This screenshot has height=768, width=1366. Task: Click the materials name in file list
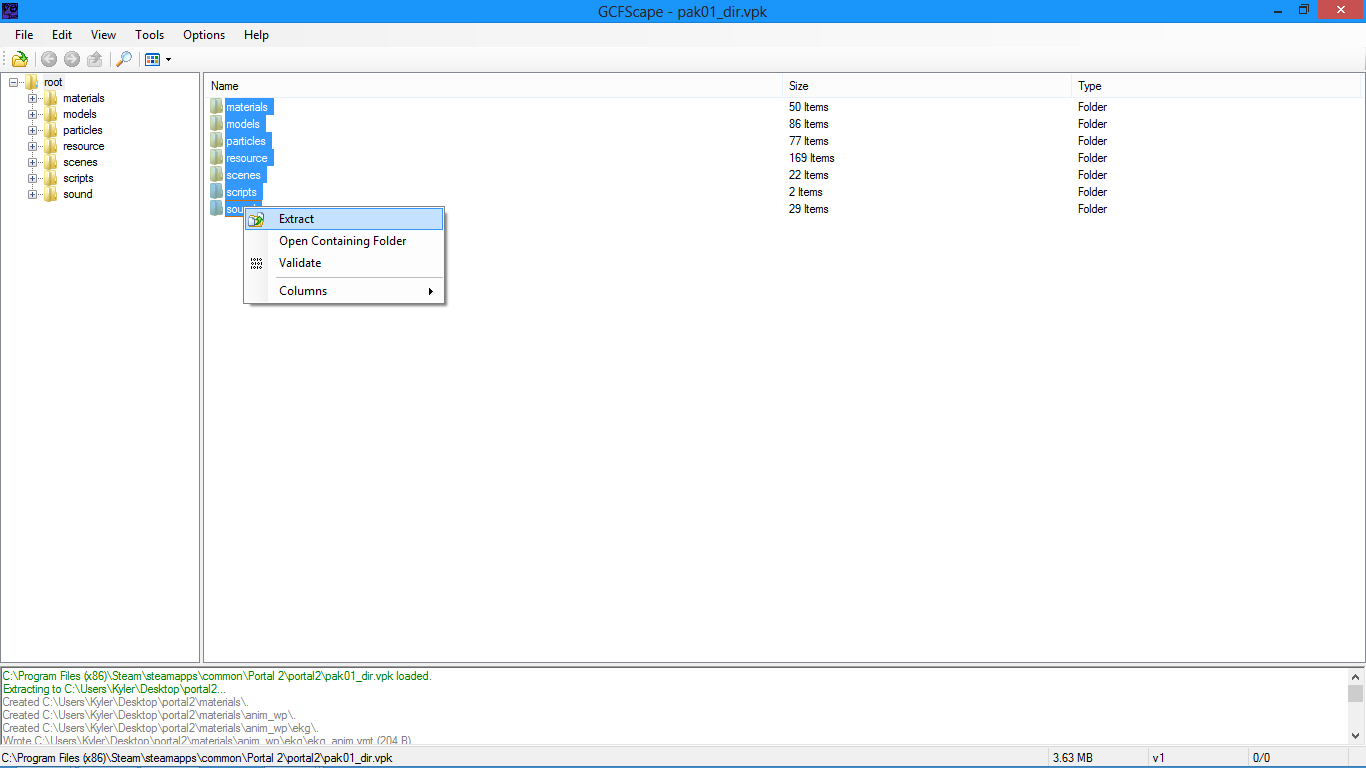(248, 107)
